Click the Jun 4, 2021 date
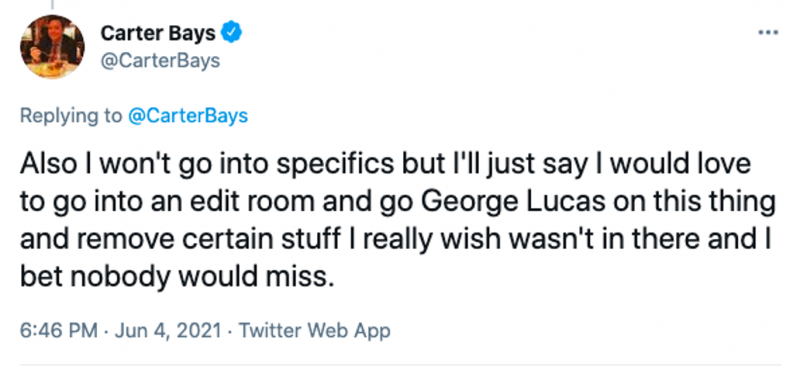Screen dimensions: 800x371 168,330
